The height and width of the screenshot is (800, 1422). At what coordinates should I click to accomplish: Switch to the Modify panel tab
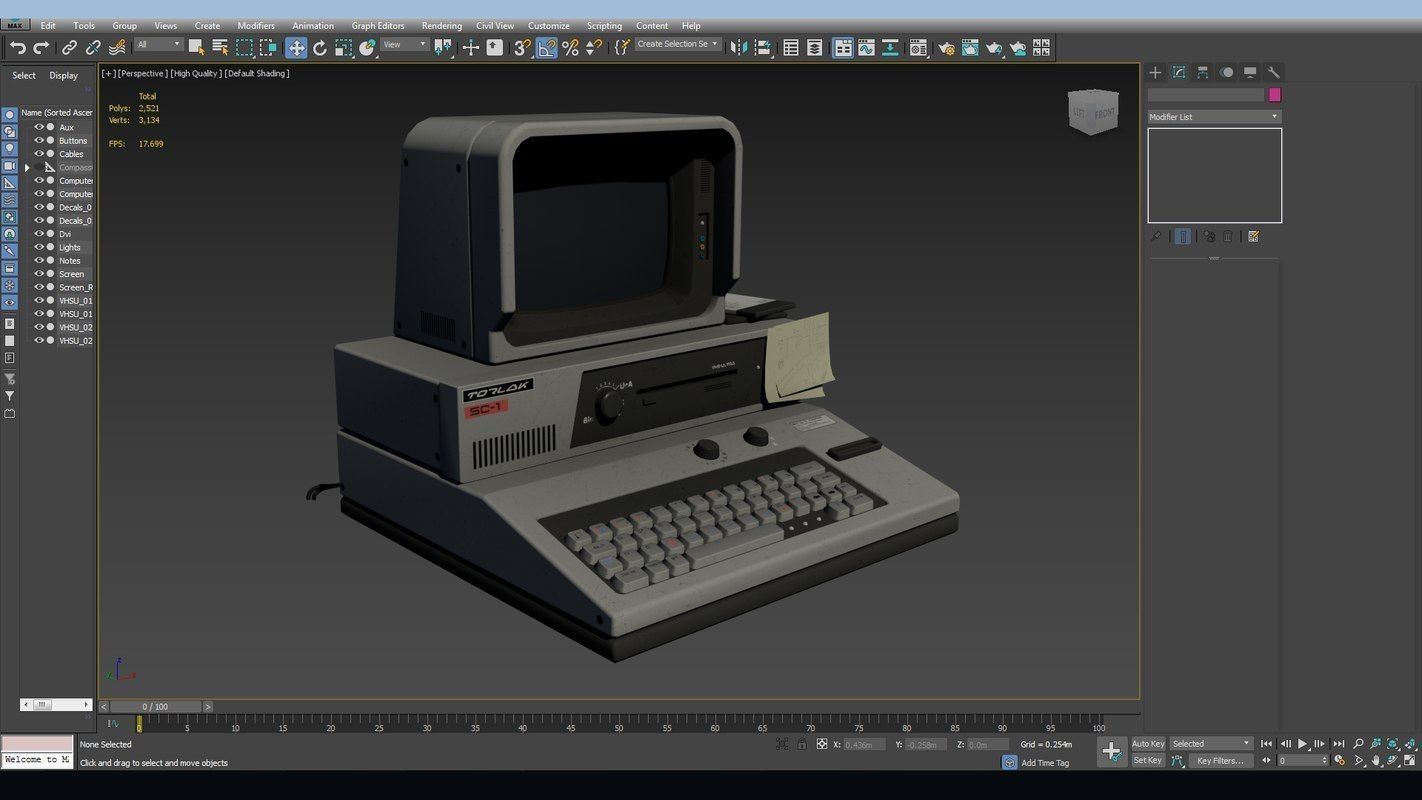click(1179, 72)
